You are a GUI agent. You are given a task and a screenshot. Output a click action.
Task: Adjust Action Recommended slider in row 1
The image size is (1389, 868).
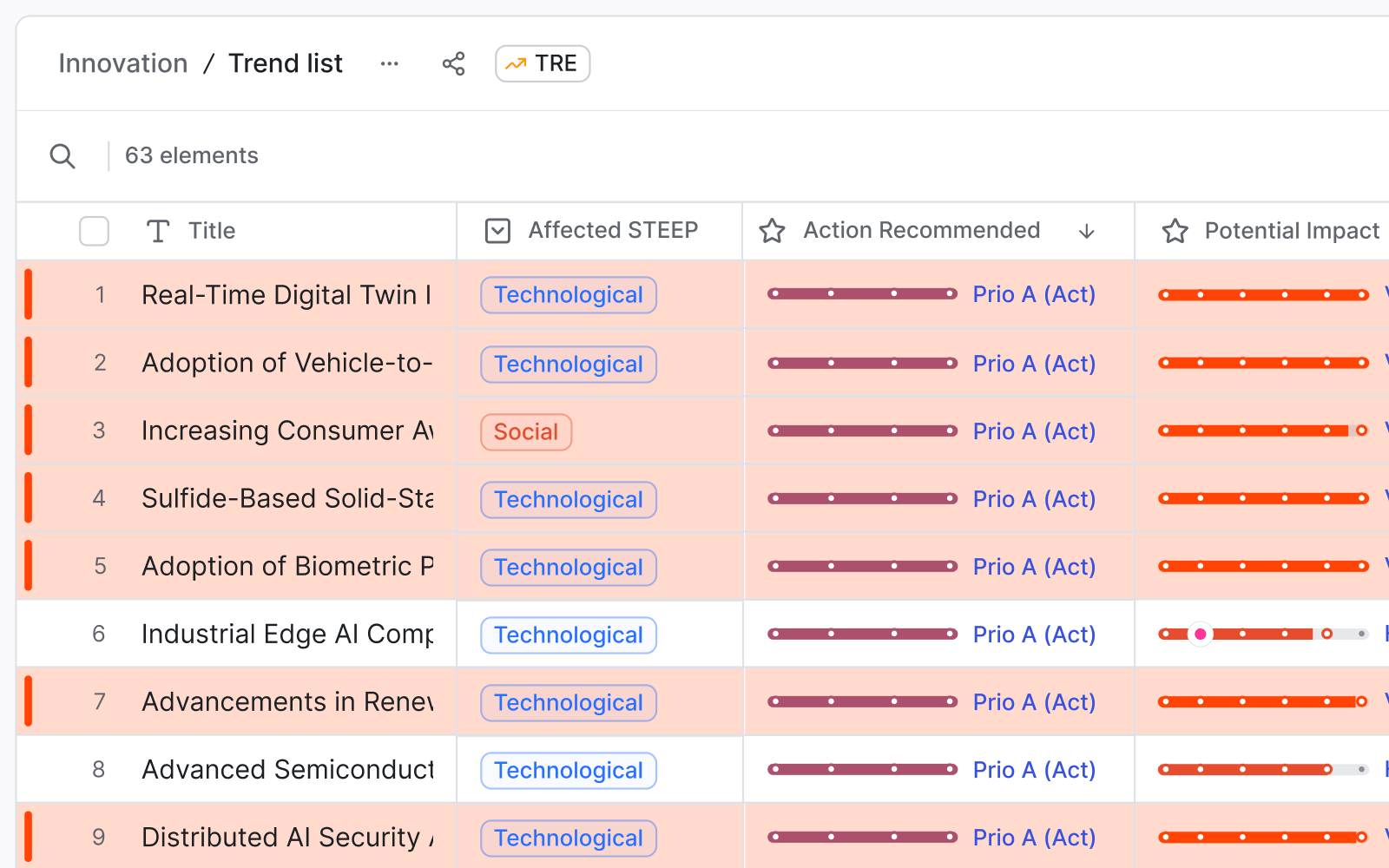(x=862, y=294)
